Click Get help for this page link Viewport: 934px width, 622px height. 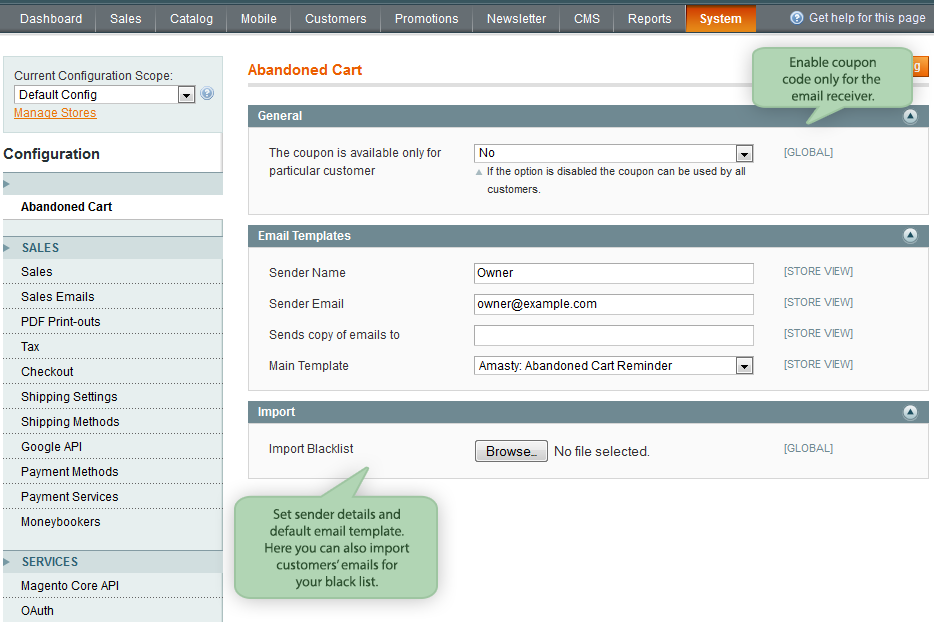[x=867, y=18]
